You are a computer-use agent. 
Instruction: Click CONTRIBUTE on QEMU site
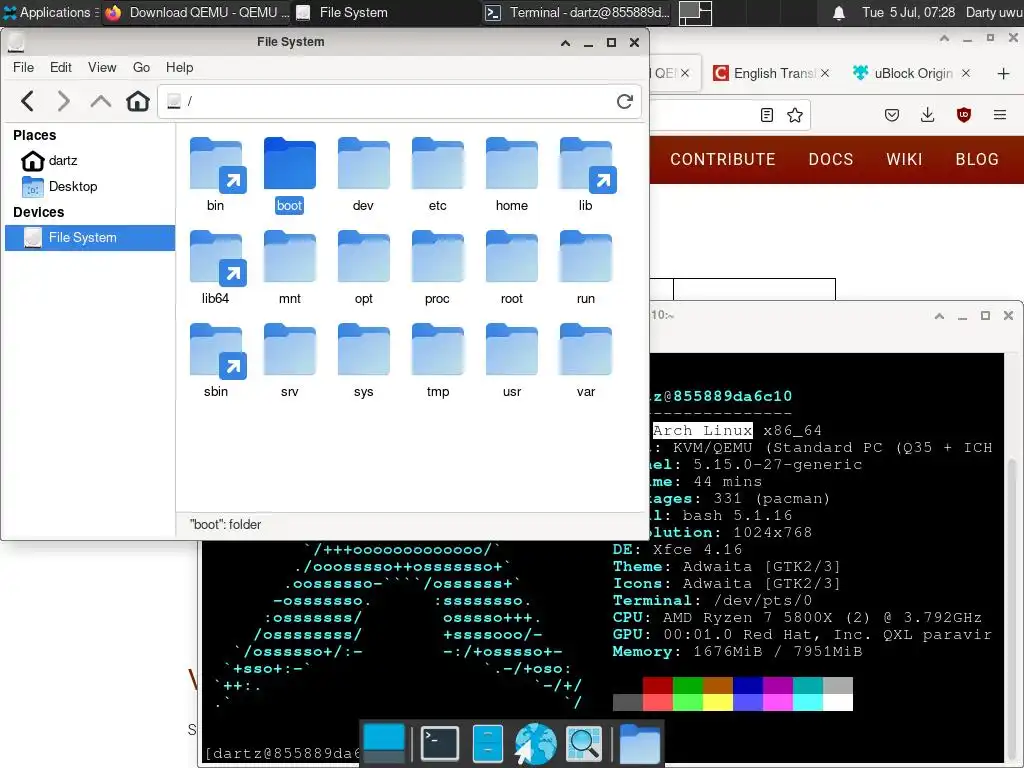pos(723,159)
